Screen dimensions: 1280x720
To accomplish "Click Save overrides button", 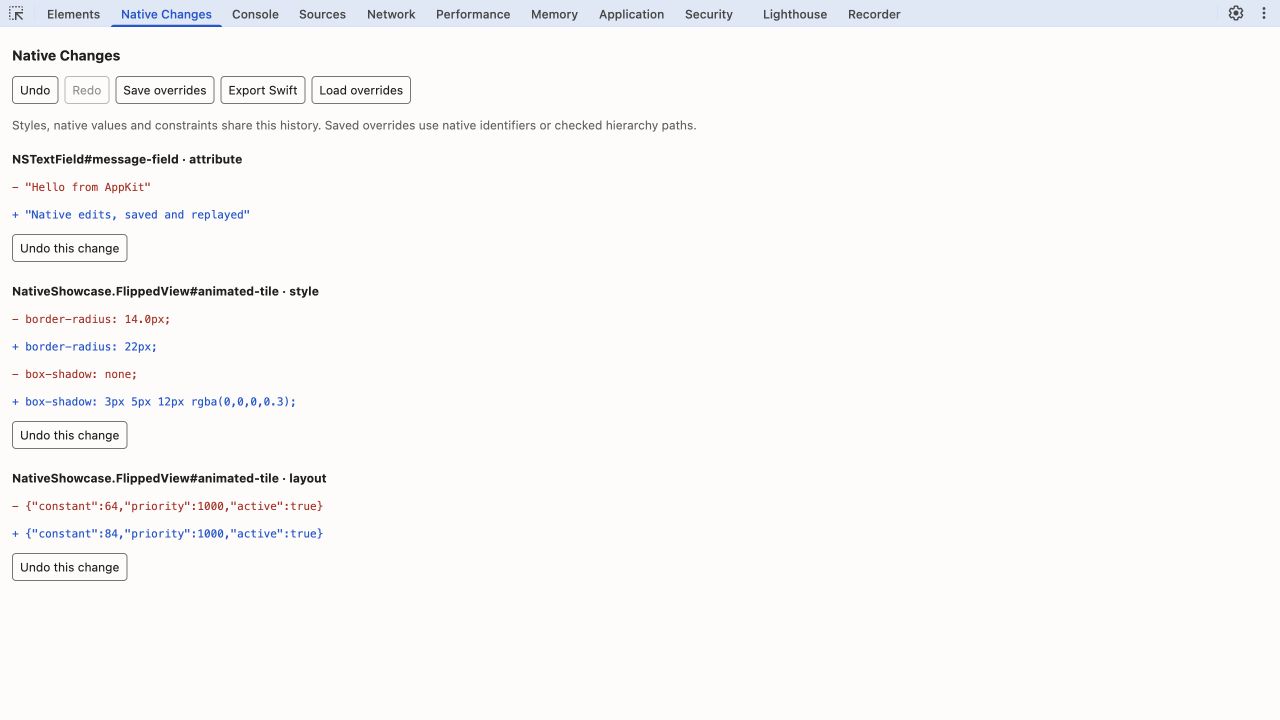I will tap(165, 90).
